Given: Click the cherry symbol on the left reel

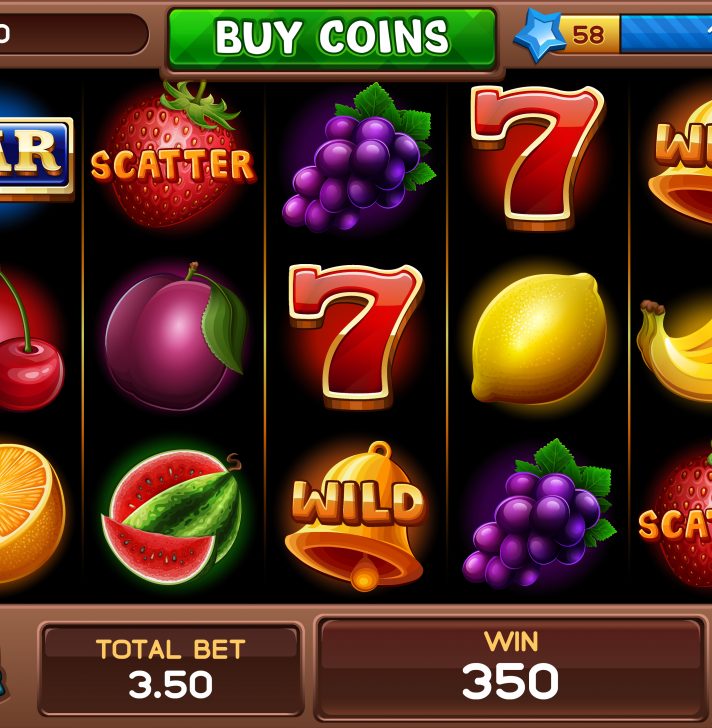Looking at the screenshot, I should [28, 341].
